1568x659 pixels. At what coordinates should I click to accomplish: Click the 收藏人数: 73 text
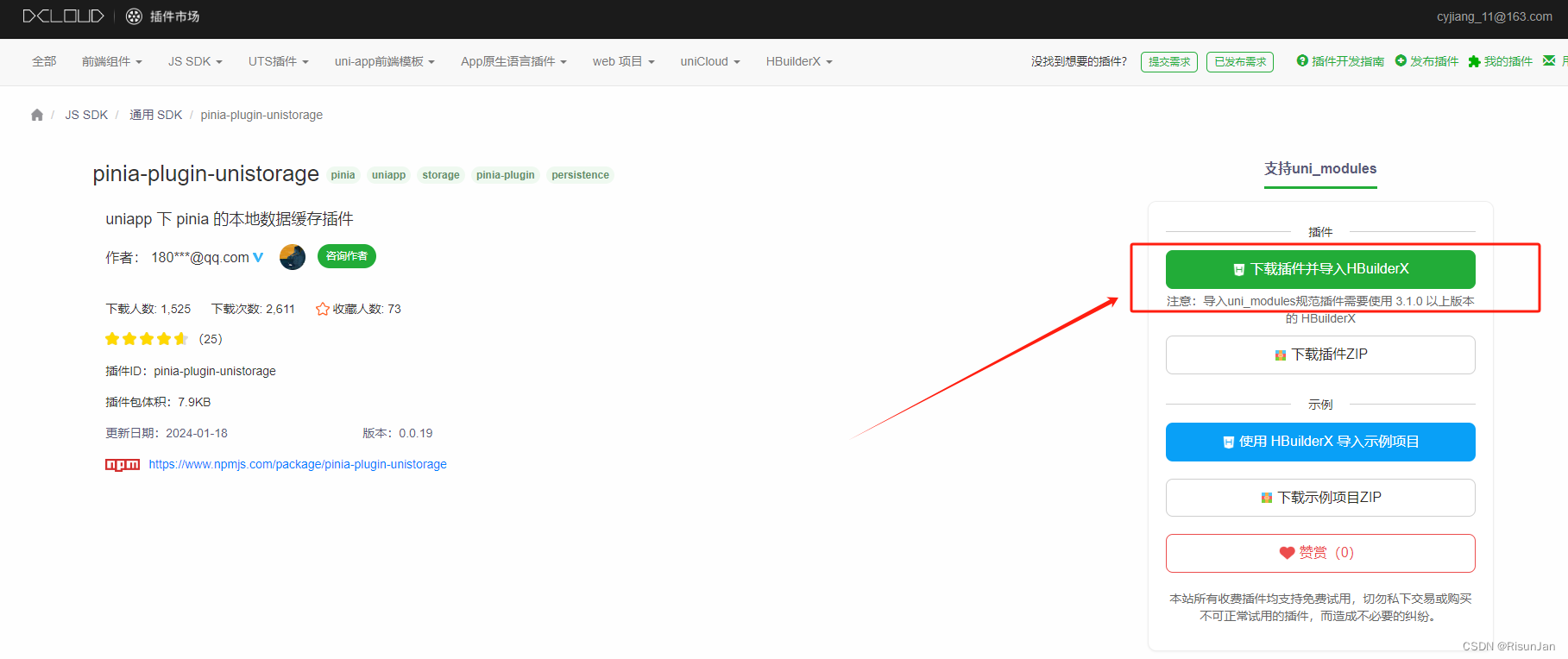click(367, 309)
